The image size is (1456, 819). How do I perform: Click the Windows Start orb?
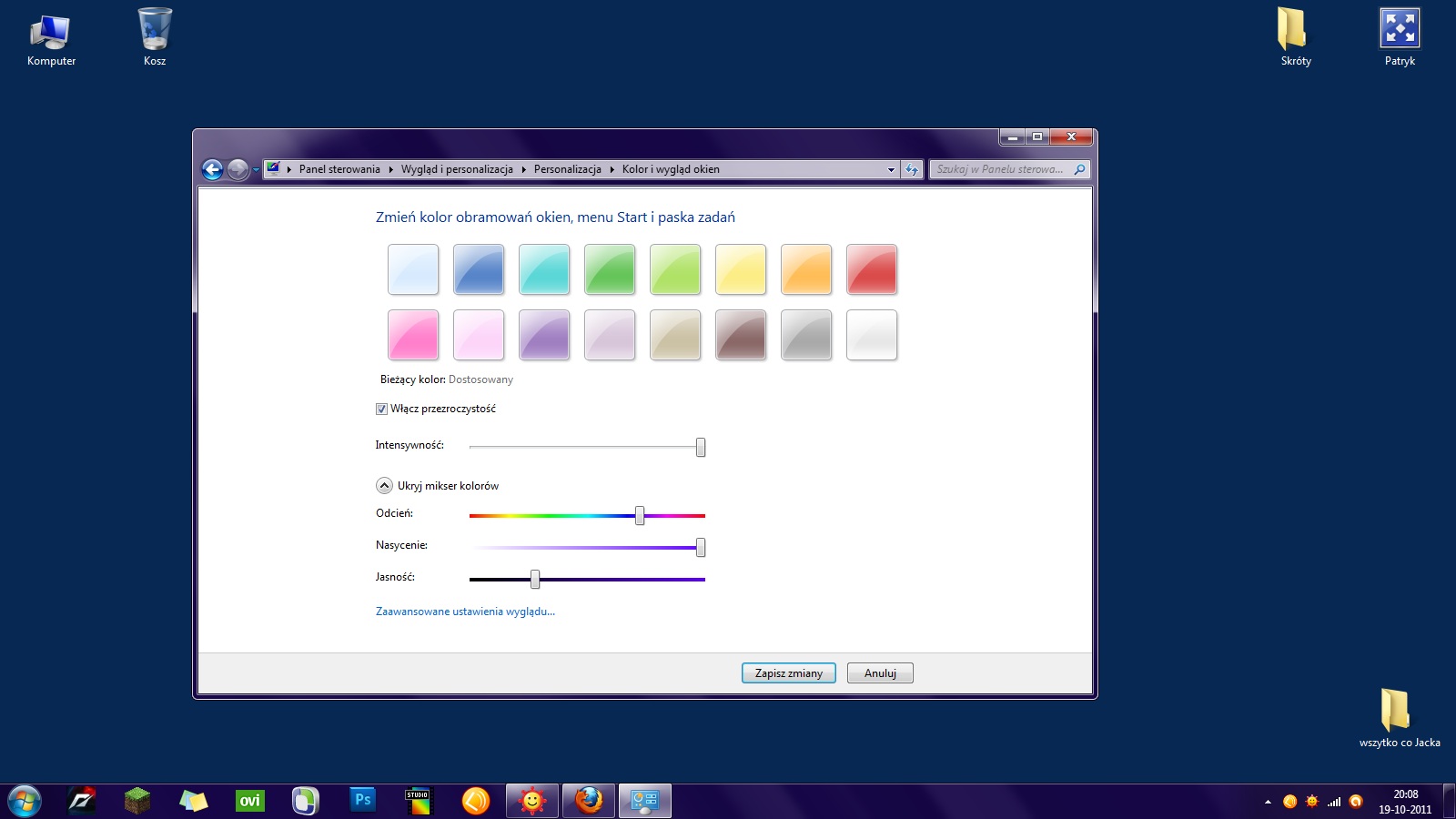(x=25, y=801)
